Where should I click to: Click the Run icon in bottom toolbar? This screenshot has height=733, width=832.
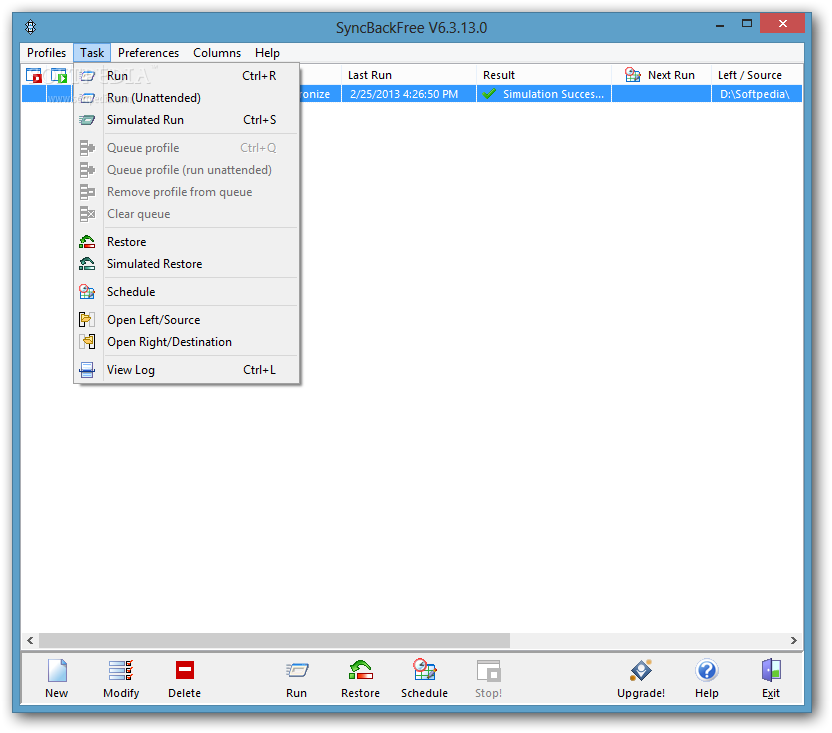point(297,670)
